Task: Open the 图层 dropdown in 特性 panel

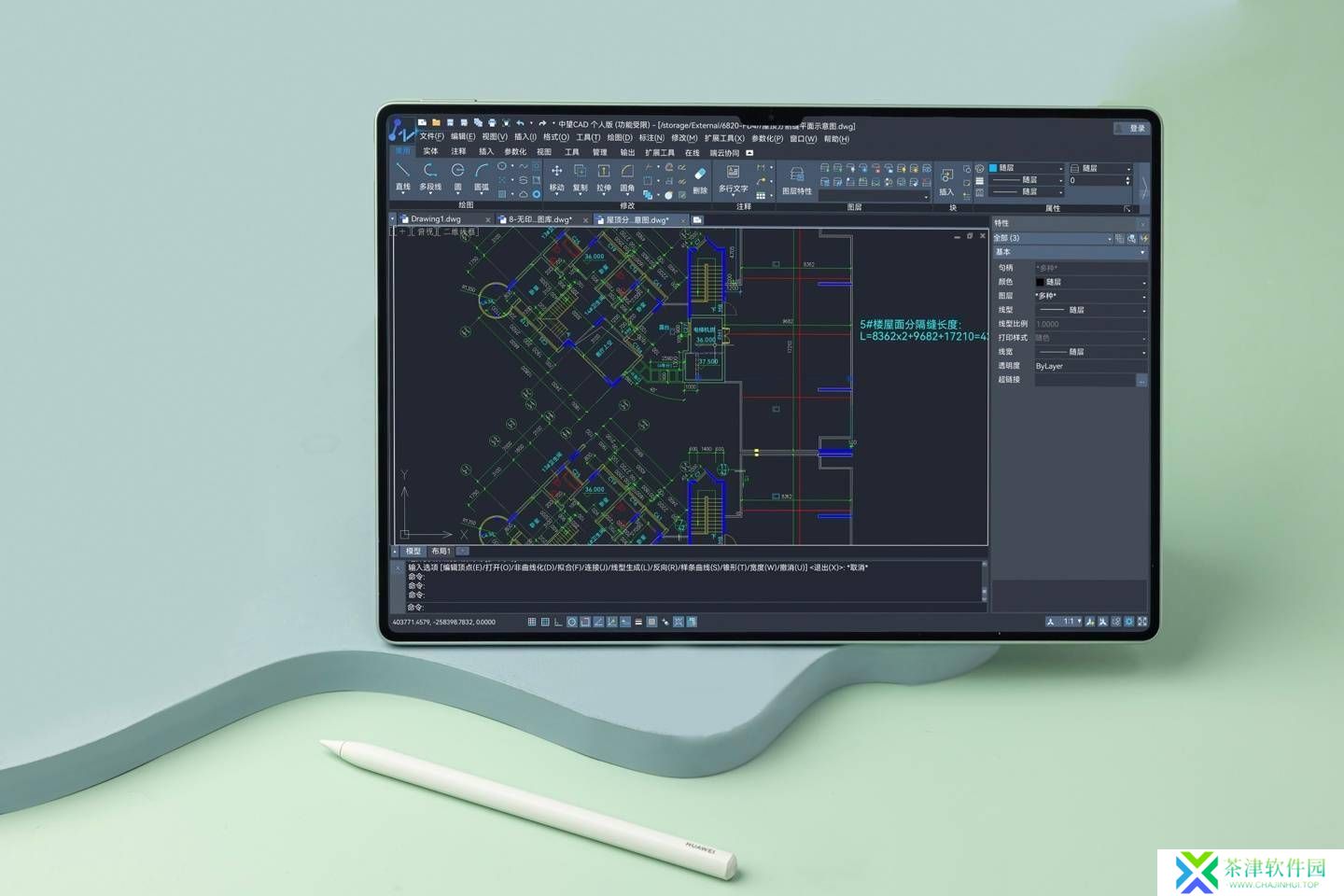Action: 1091,296
